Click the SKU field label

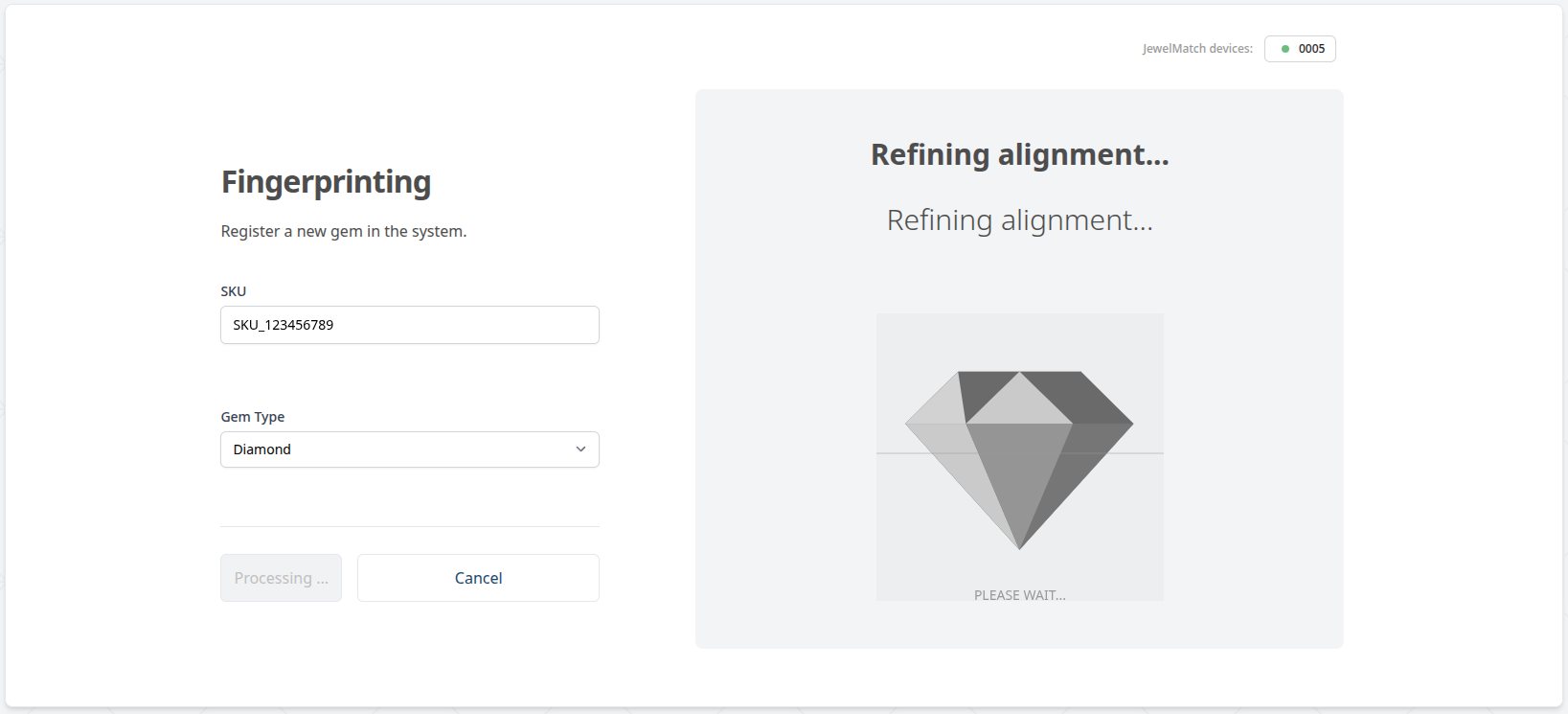[234, 291]
